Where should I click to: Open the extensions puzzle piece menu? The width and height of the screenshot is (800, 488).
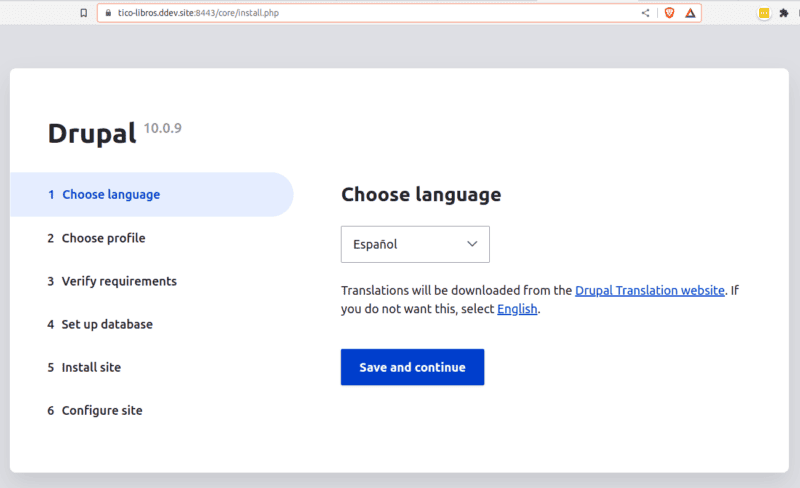784,13
